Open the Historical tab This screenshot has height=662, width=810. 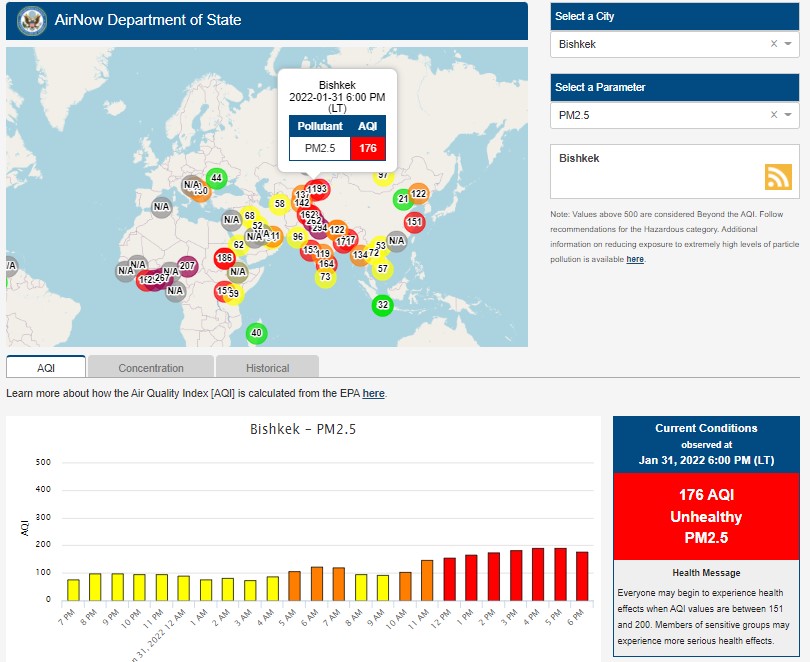(x=267, y=368)
